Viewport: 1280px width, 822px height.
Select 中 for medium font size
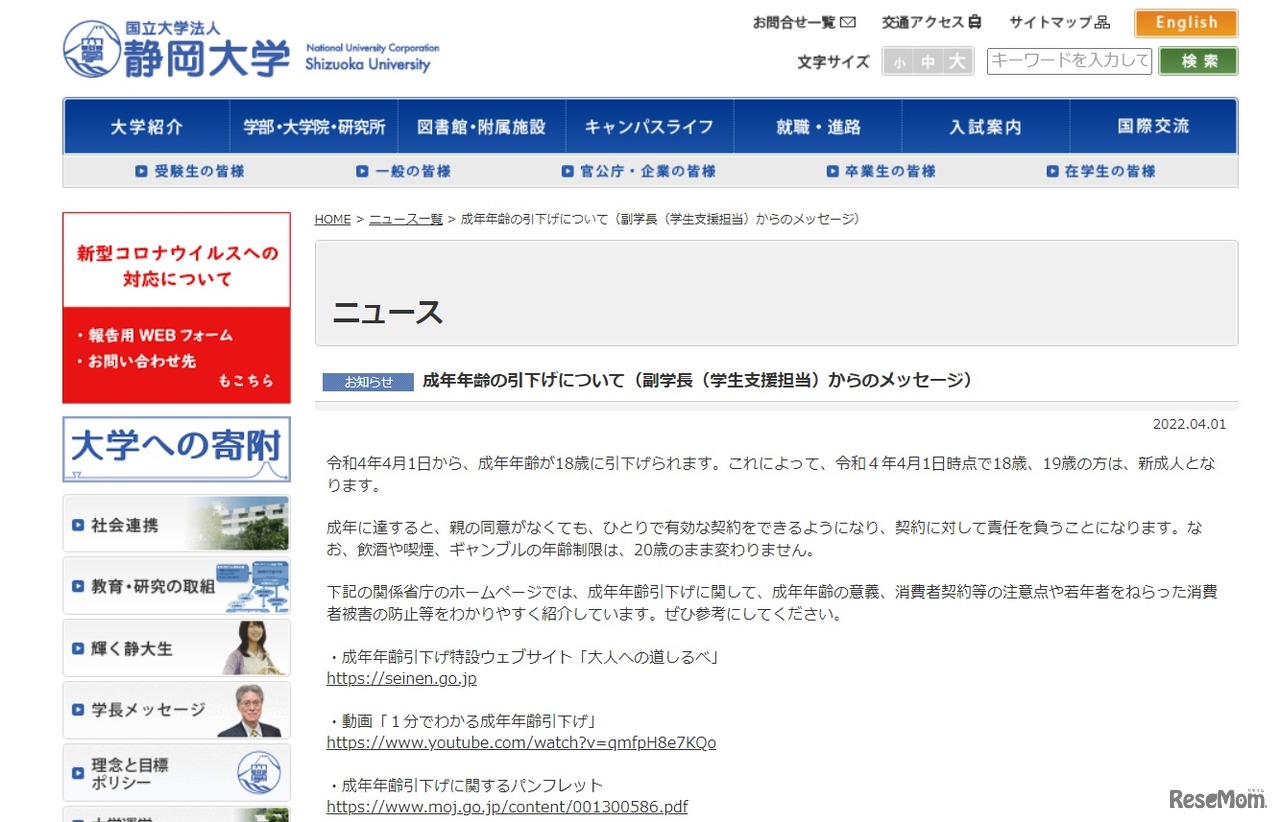point(927,60)
